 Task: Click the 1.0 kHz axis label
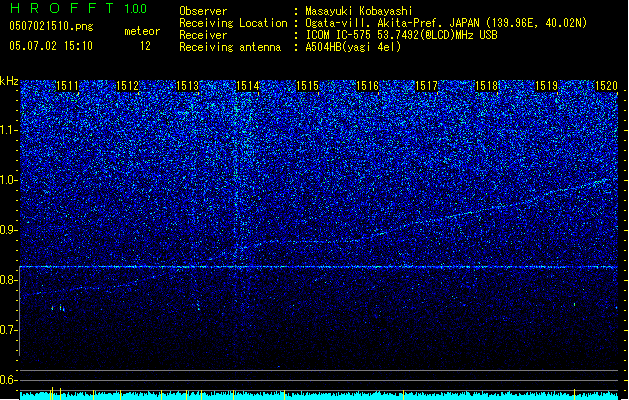(9, 180)
